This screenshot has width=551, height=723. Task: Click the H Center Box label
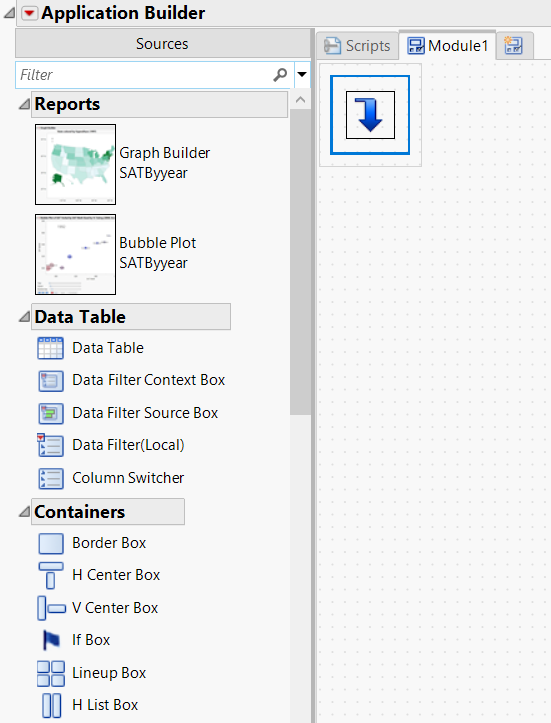point(116,575)
